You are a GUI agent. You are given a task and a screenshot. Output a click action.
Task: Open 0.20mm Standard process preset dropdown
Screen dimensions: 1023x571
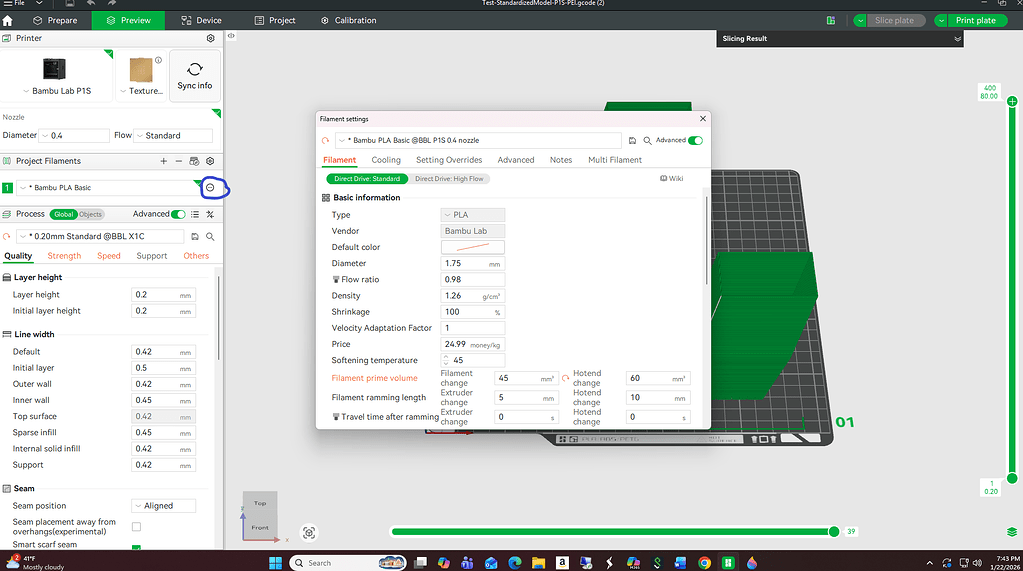point(101,236)
